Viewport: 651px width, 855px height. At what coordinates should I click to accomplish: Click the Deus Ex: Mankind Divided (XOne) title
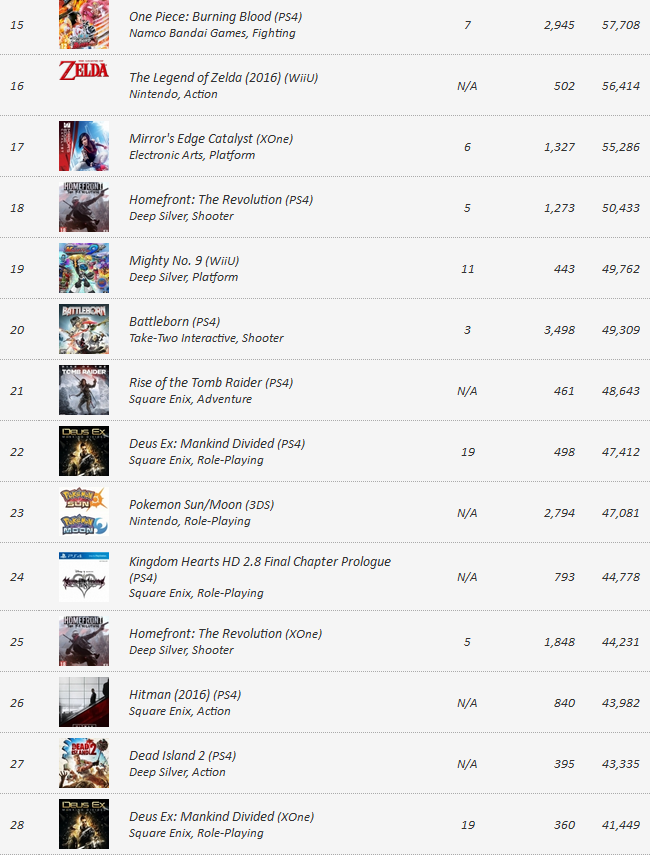point(221,817)
